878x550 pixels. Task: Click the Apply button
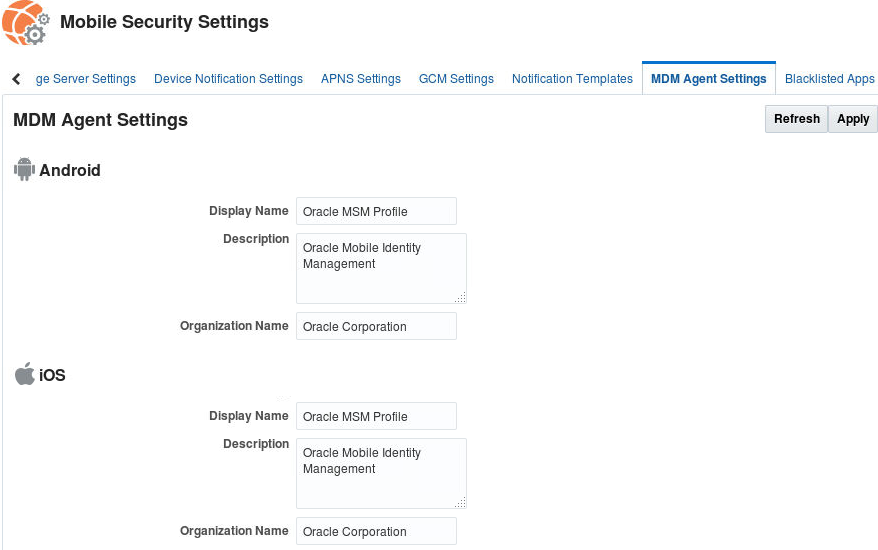853,119
